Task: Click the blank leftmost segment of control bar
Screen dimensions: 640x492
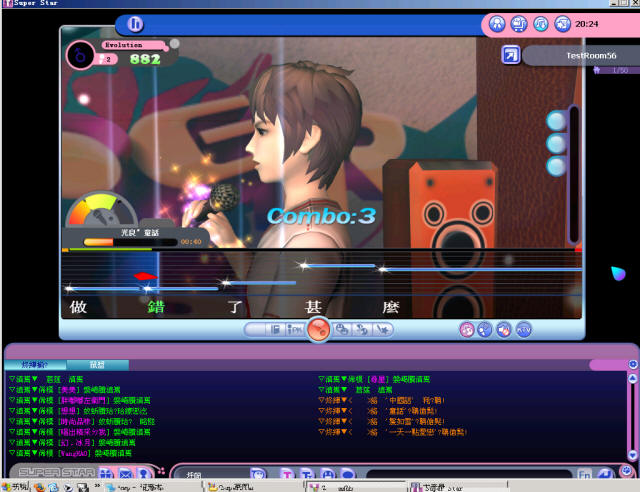Action: click(x=256, y=329)
